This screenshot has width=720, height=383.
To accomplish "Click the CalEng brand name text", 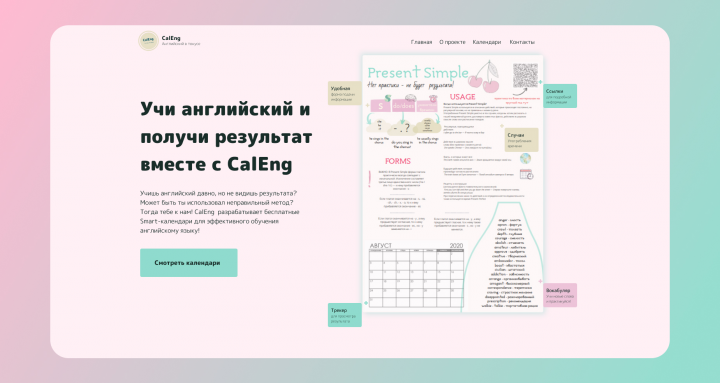I will click(x=171, y=38).
